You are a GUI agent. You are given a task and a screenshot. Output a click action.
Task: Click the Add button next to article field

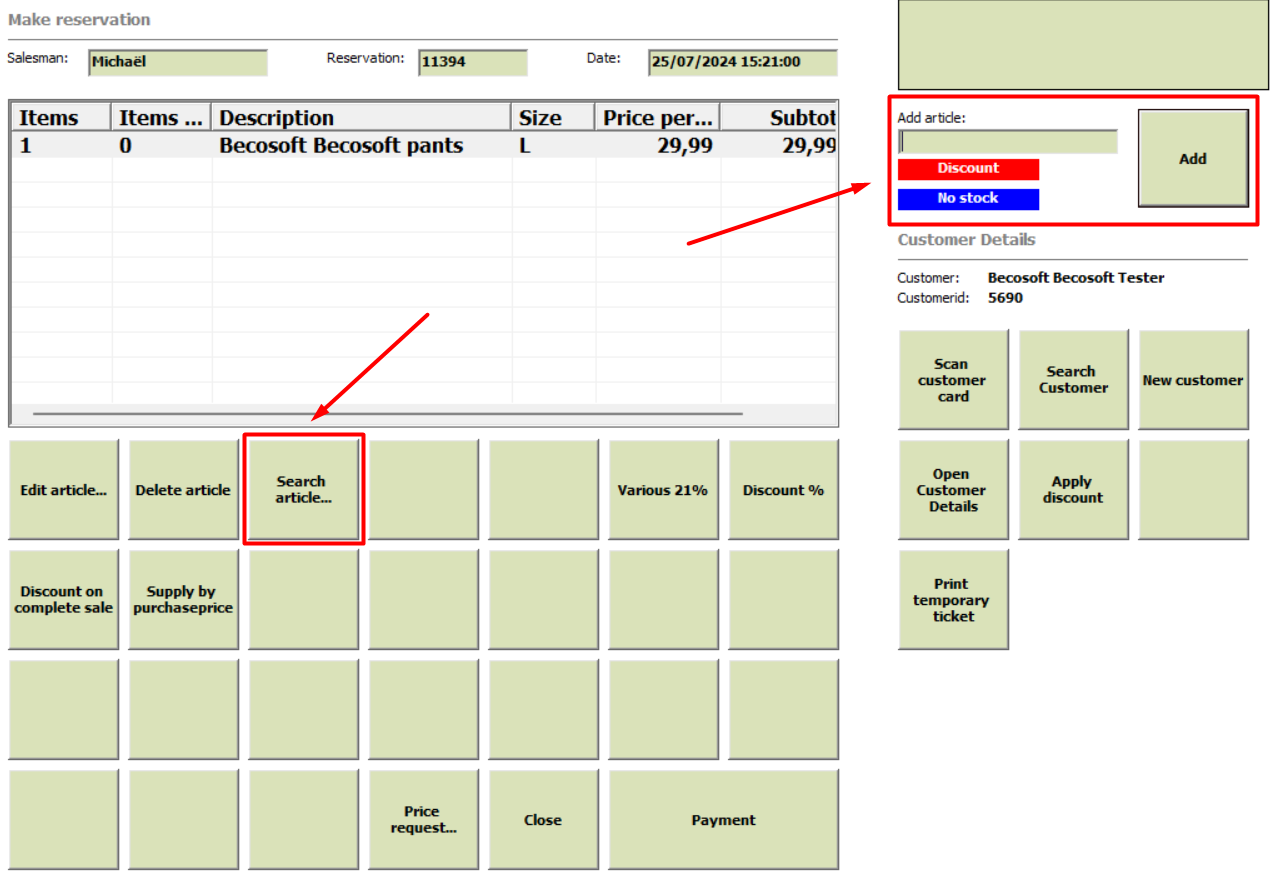1194,158
